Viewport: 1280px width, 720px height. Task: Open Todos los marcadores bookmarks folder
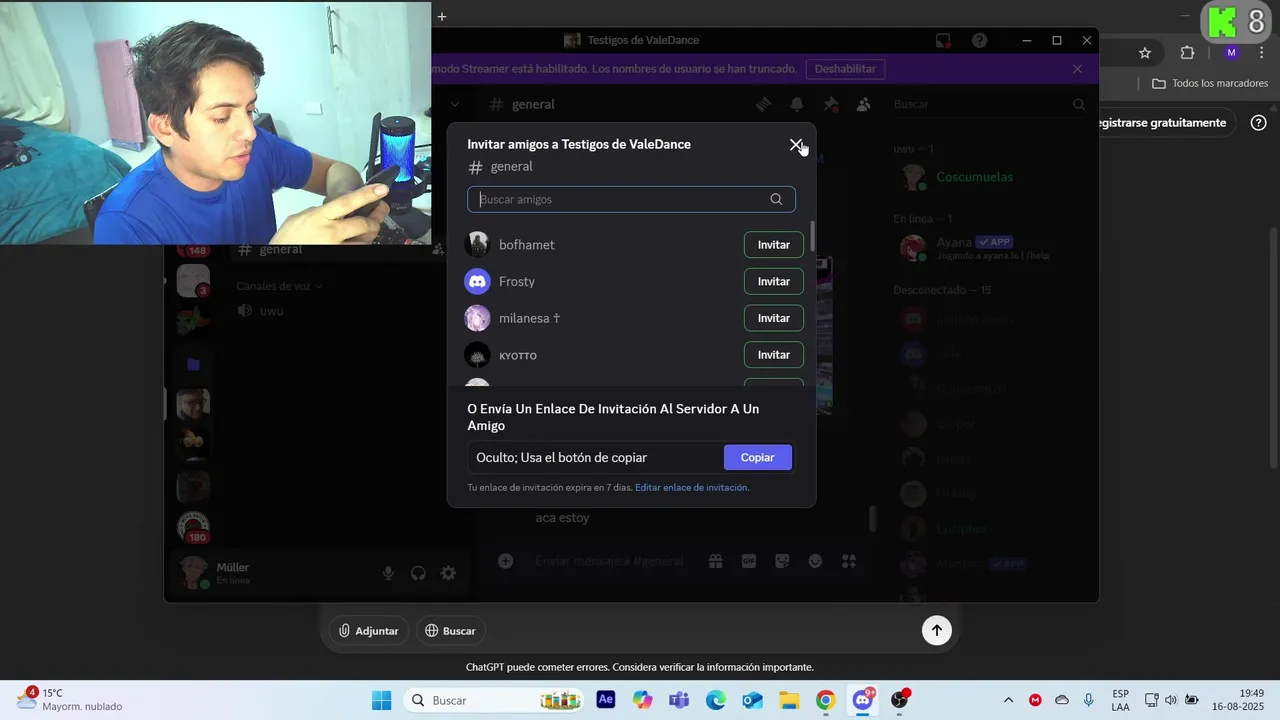pos(1210,83)
